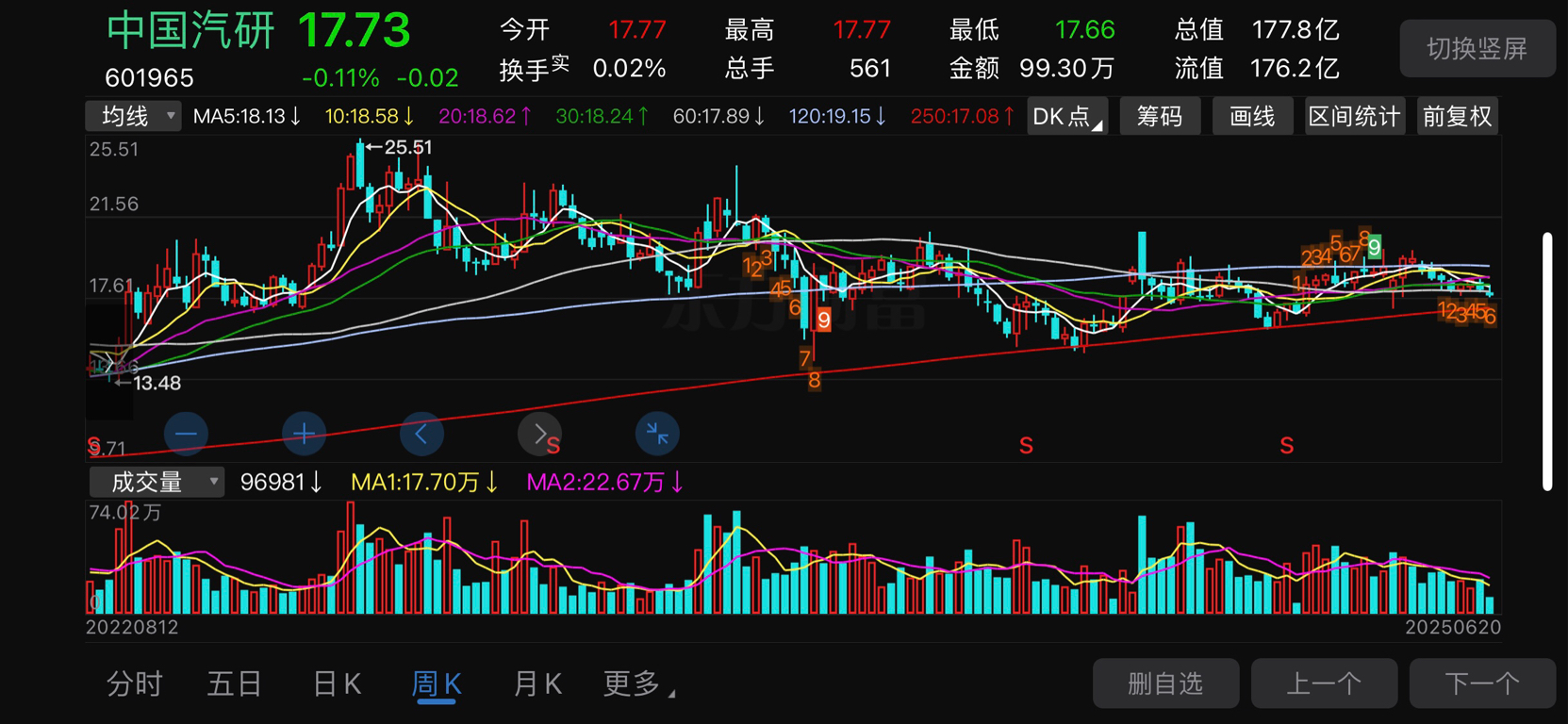Open the 成交量 indicator dropdown
Viewport: 1568px width, 724px height.
(157, 482)
